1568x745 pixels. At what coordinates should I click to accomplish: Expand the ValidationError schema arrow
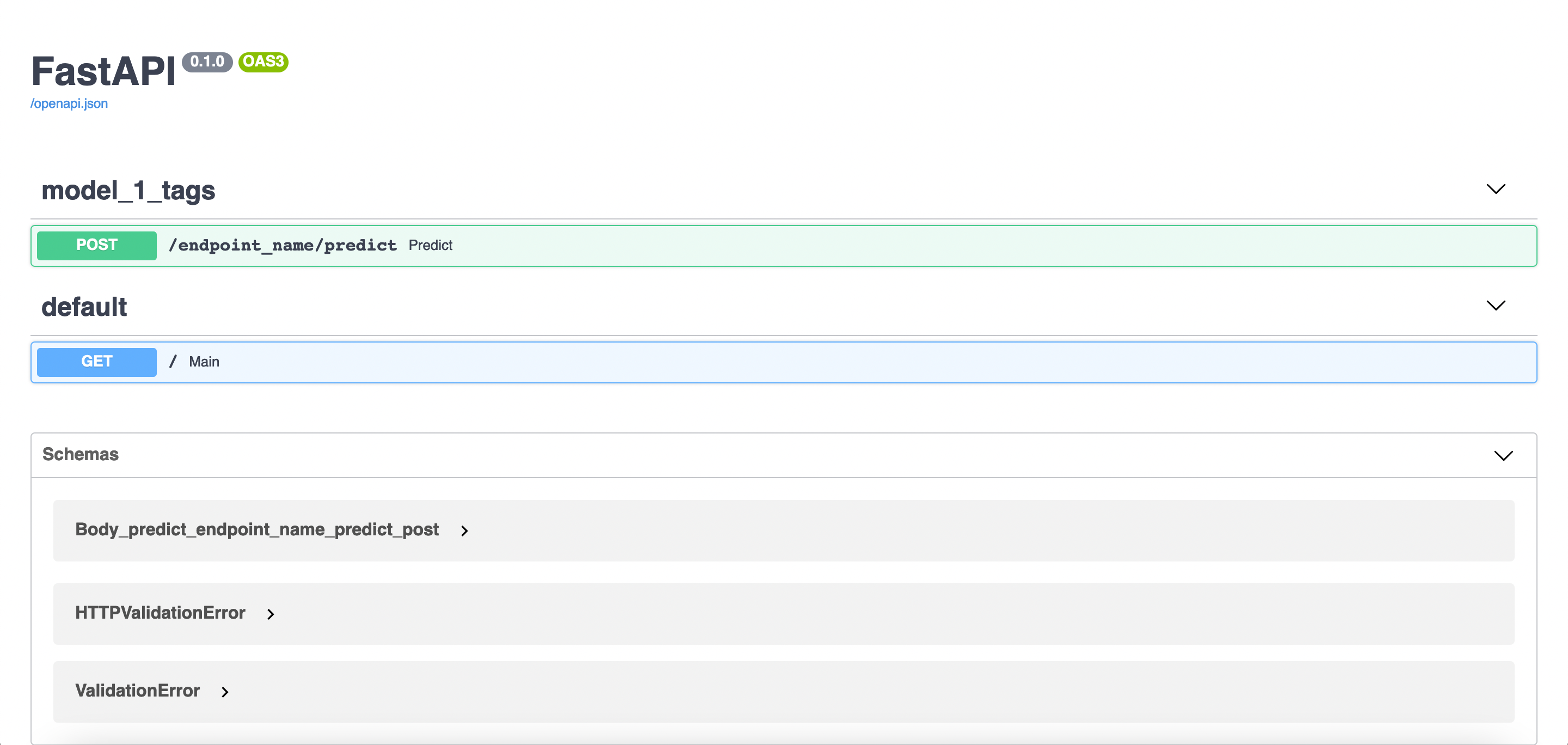pyautogui.click(x=225, y=692)
